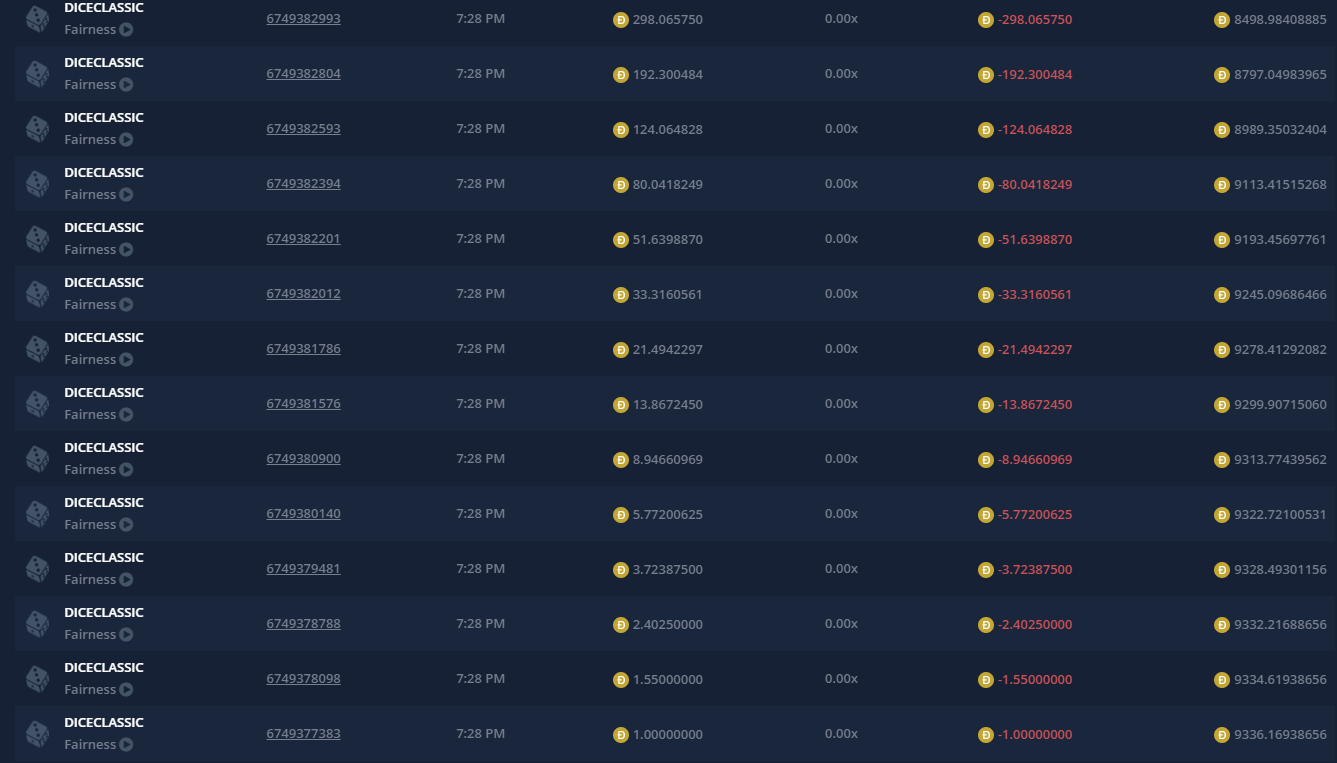Image resolution: width=1337 pixels, height=763 pixels.
Task: Select the balance value 9245.09686466
Action: coord(1280,295)
